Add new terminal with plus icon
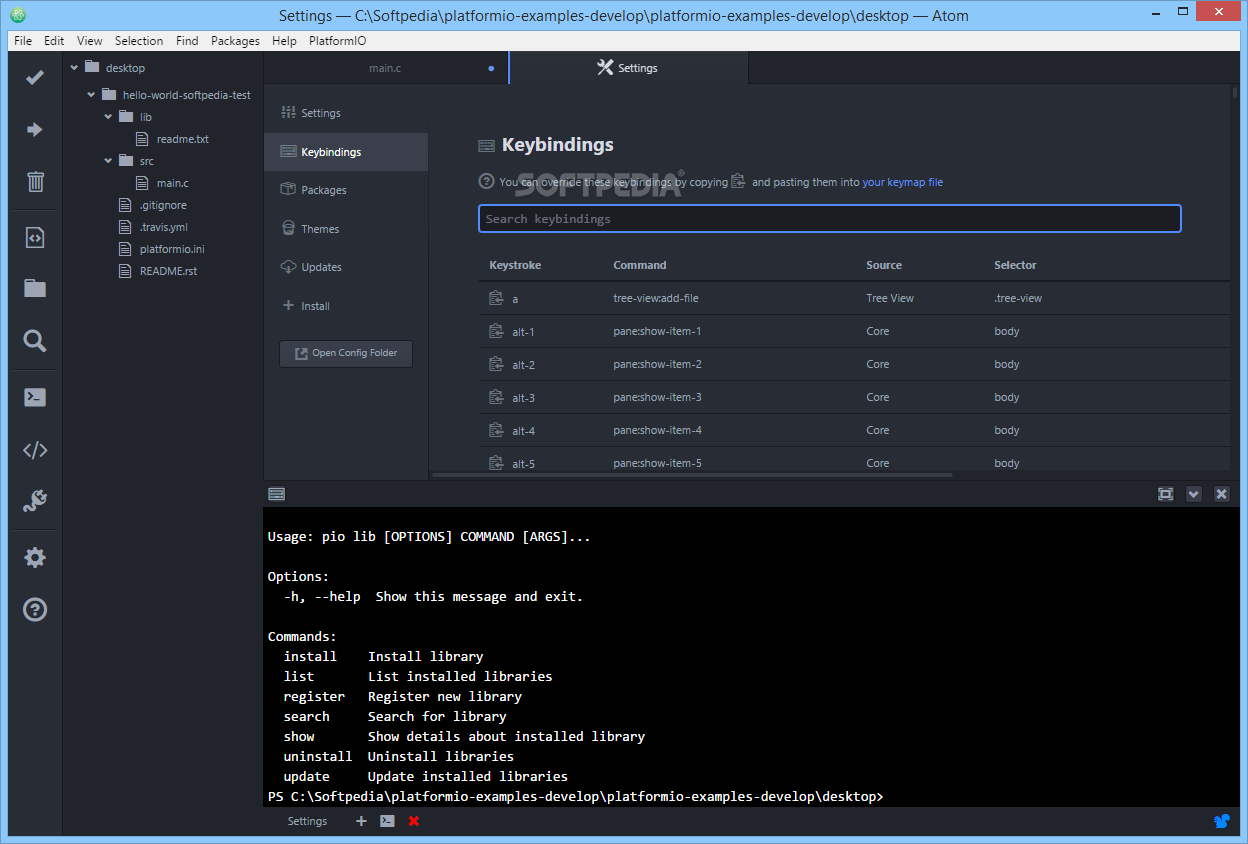This screenshot has height=844, width=1248. coord(361,821)
